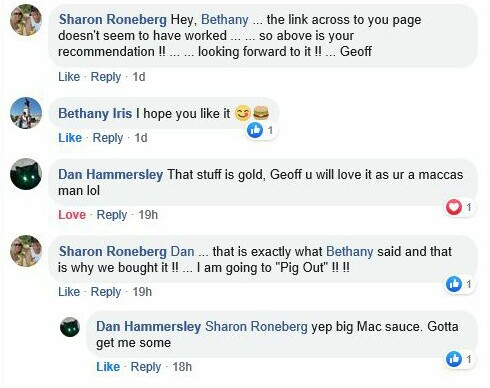This screenshot has width=490, height=388.
Task: Open Sharon Roneberg's avatar on the first comment
Action: (x=26, y=20)
